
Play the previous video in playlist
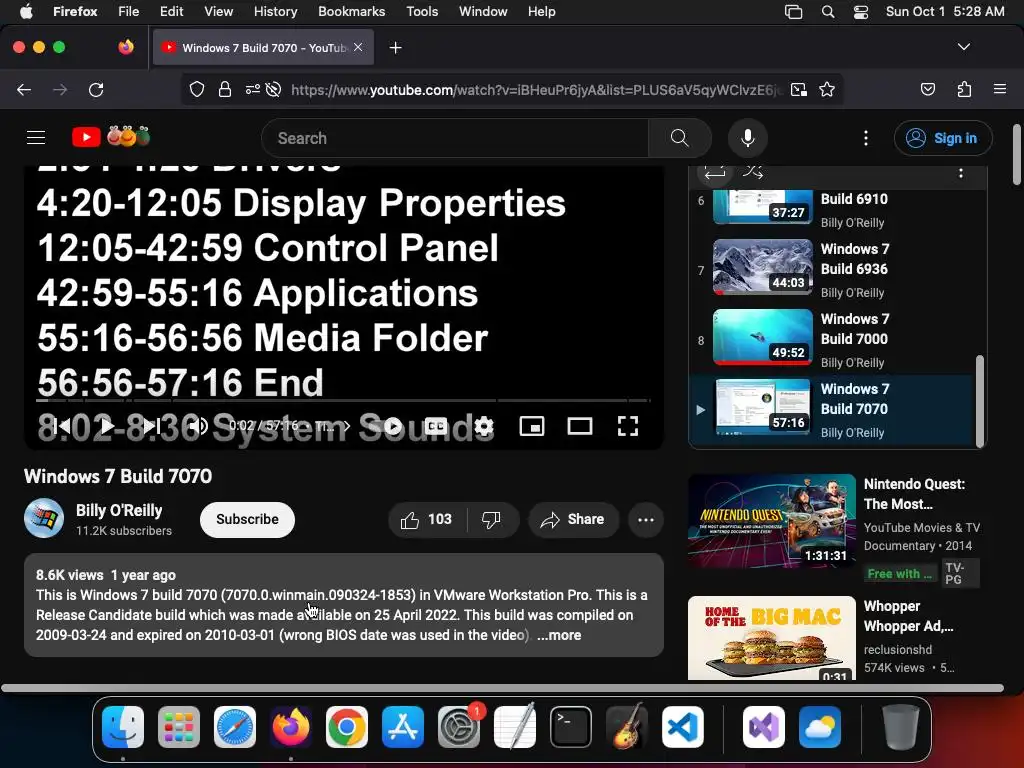pos(63,426)
